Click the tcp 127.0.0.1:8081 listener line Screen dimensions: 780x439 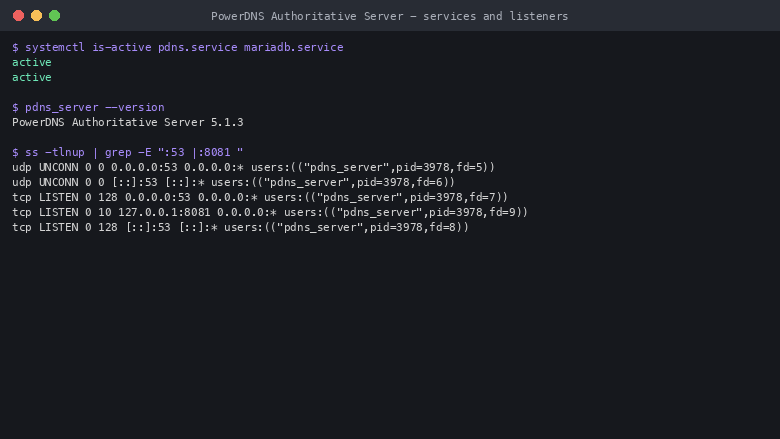pyautogui.click(x=270, y=212)
